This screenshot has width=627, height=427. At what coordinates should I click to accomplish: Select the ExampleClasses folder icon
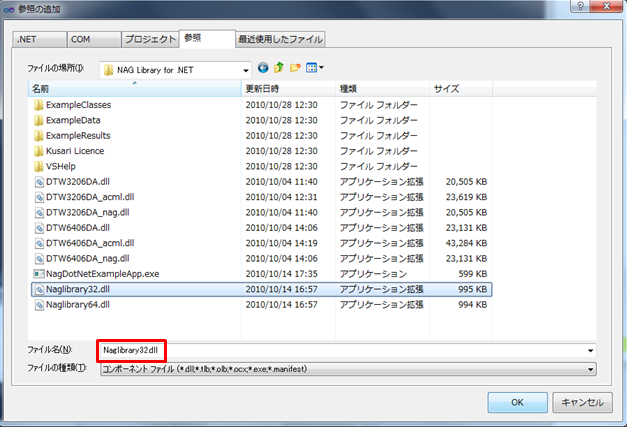(39, 104)
